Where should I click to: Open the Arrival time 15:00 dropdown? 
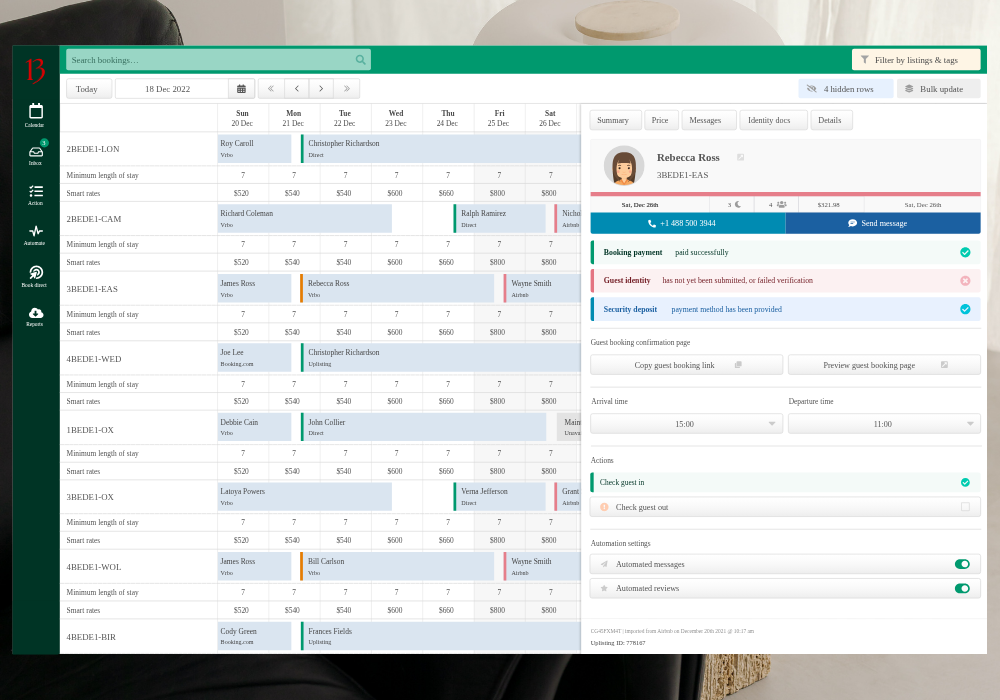[x=686, y=424]
